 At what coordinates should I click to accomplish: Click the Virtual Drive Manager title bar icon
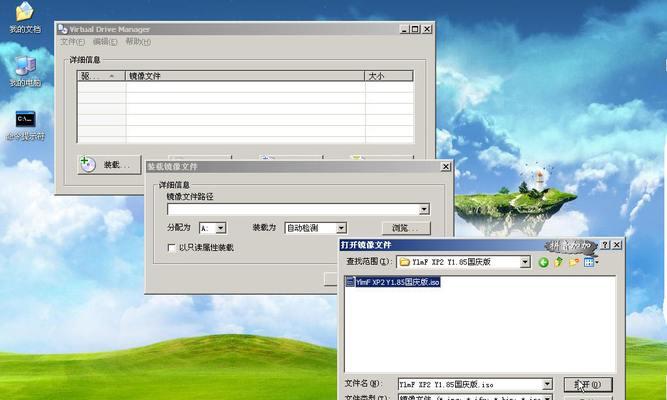[x=63, y=29]
